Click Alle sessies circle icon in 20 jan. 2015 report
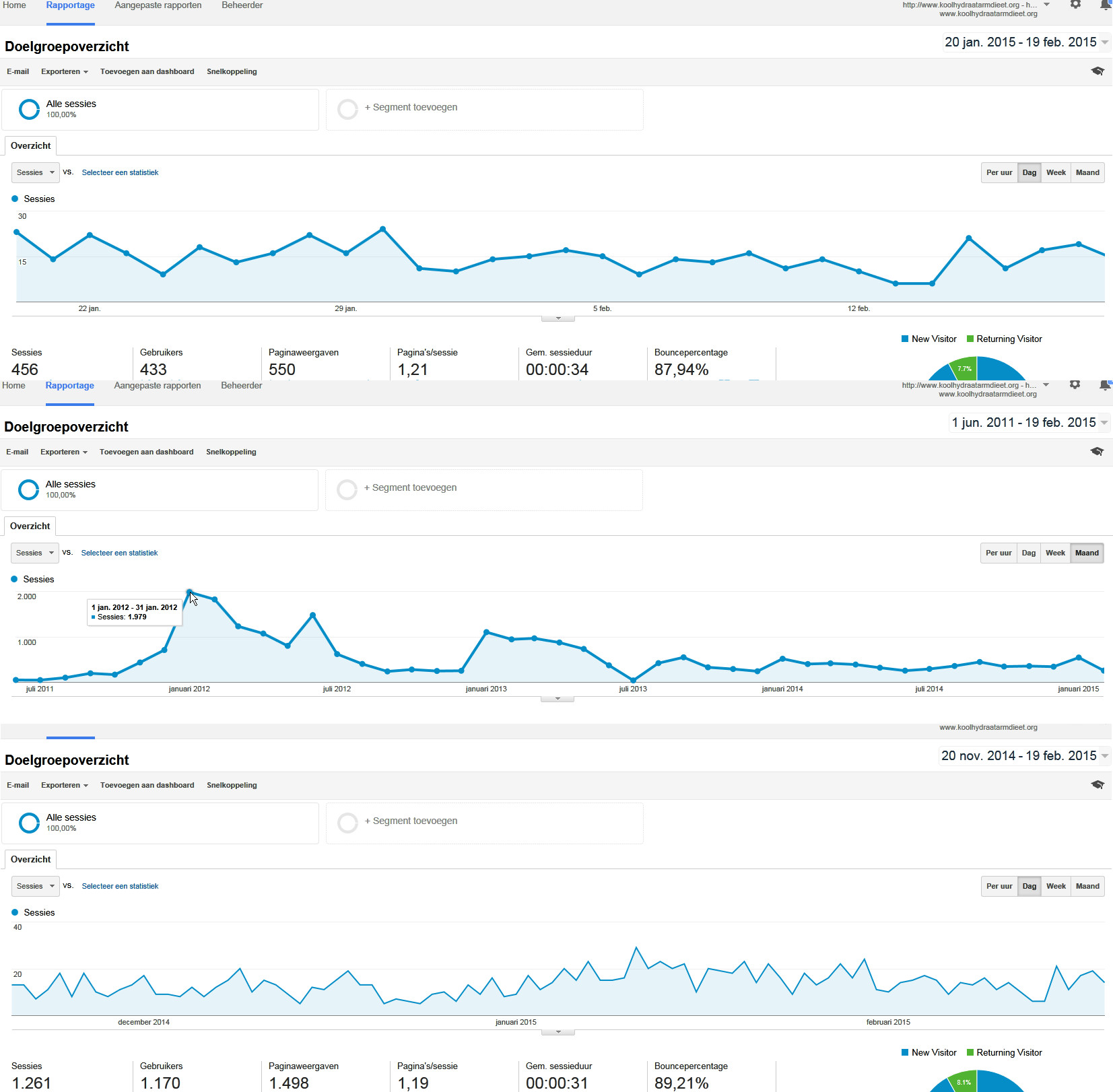Screen dimensions: 1113x1092 [29, 109]
